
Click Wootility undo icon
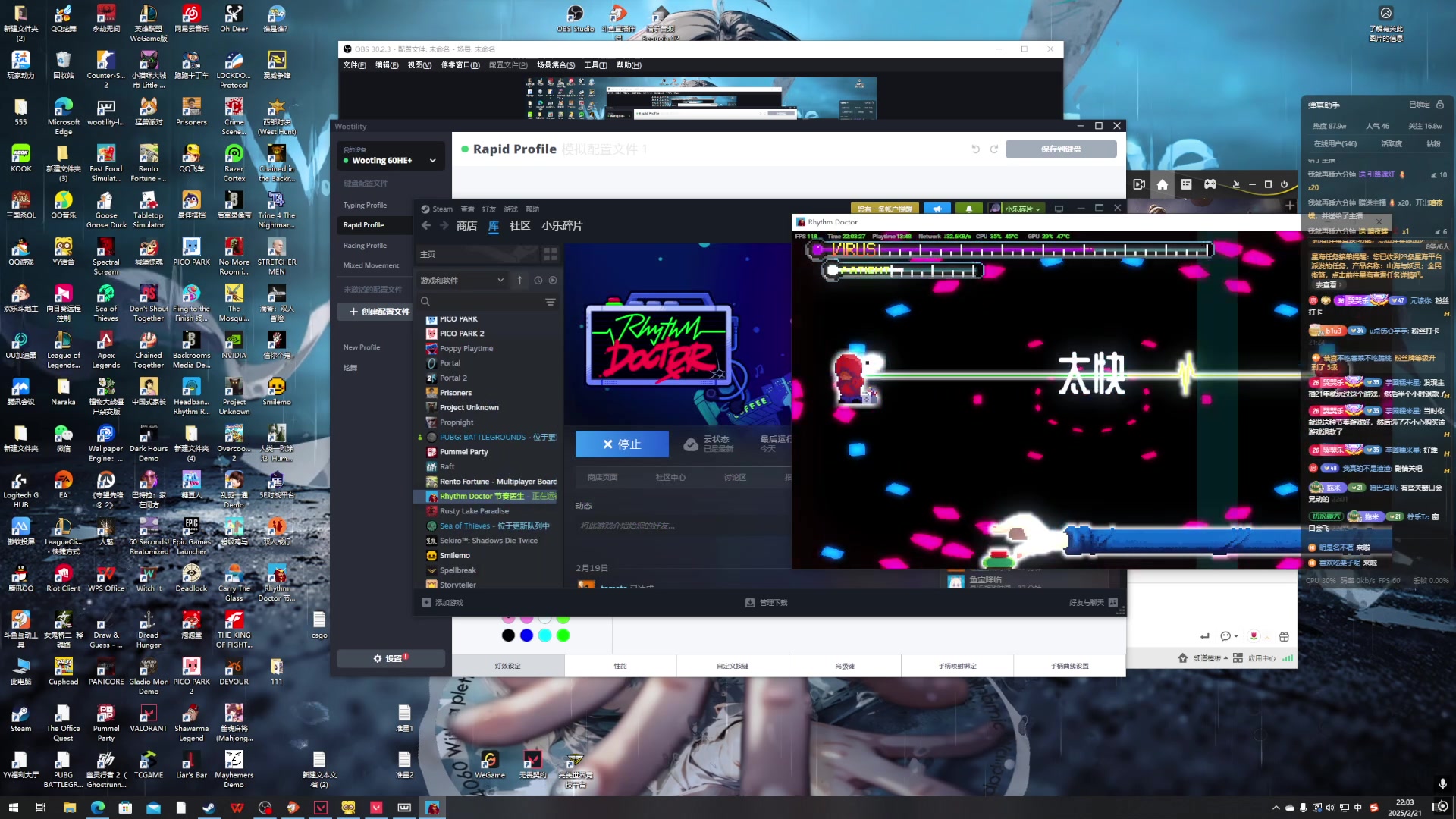976,149
